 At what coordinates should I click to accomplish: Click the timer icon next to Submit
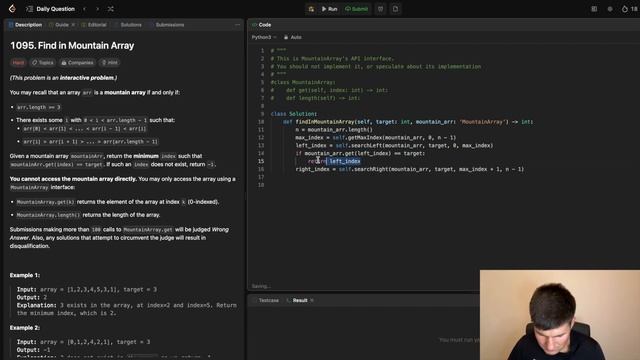click(380, 9)
